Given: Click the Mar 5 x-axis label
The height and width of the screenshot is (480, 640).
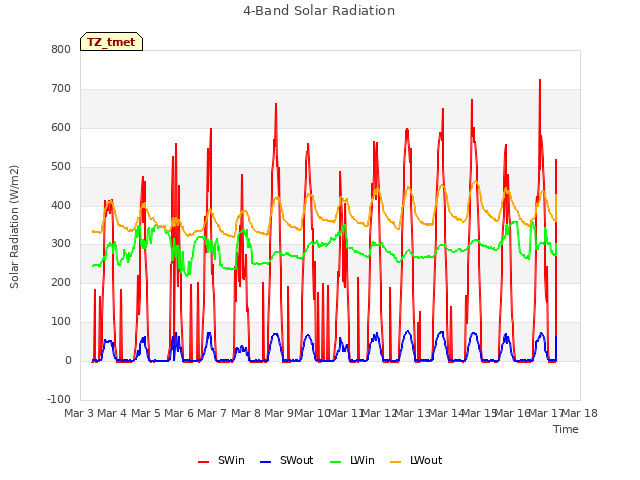Looking at the screenshot, I should pyautogui.click(x=146, y=413).
